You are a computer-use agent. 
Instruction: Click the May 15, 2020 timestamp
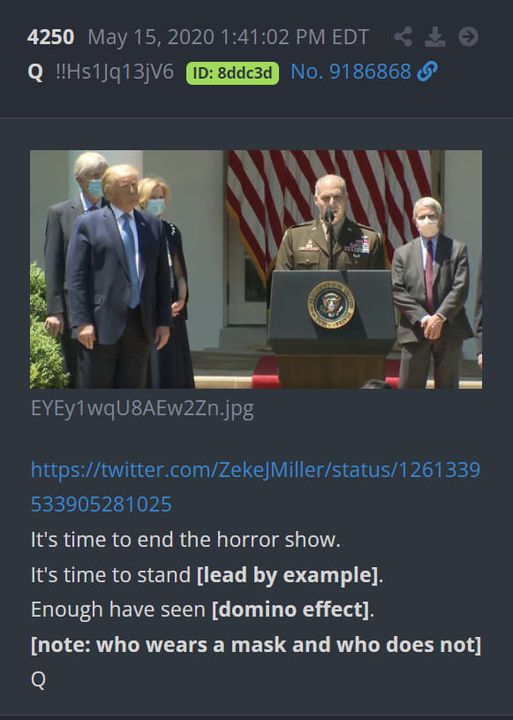click(x=228, y=37)
